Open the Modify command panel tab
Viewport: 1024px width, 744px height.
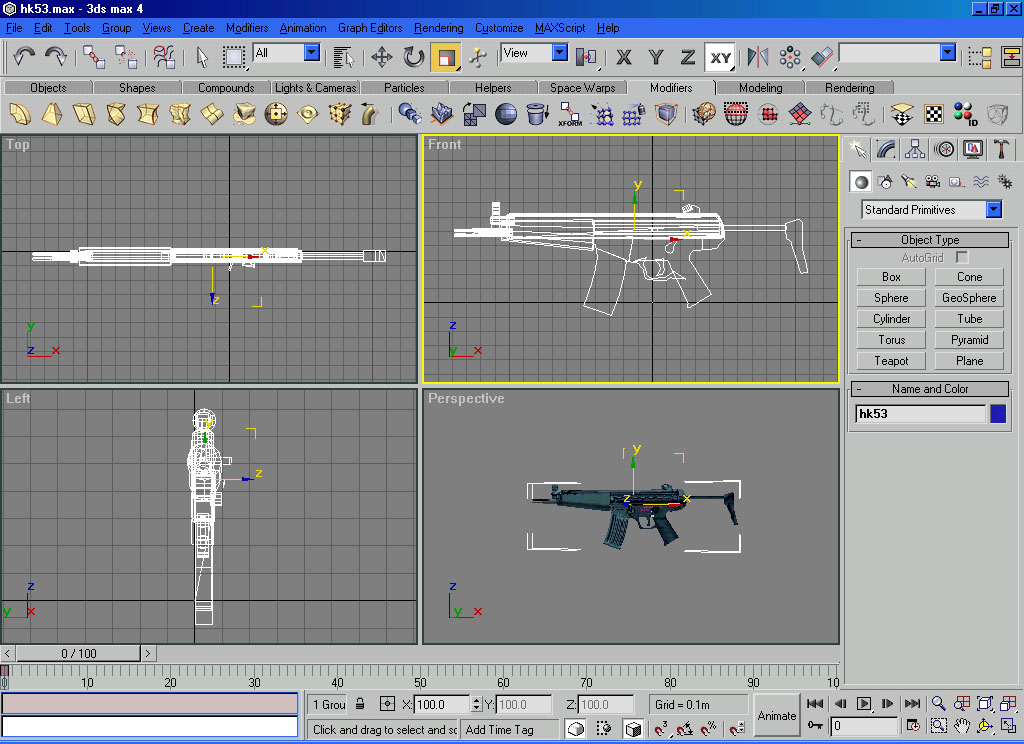(x=886, y=149)
